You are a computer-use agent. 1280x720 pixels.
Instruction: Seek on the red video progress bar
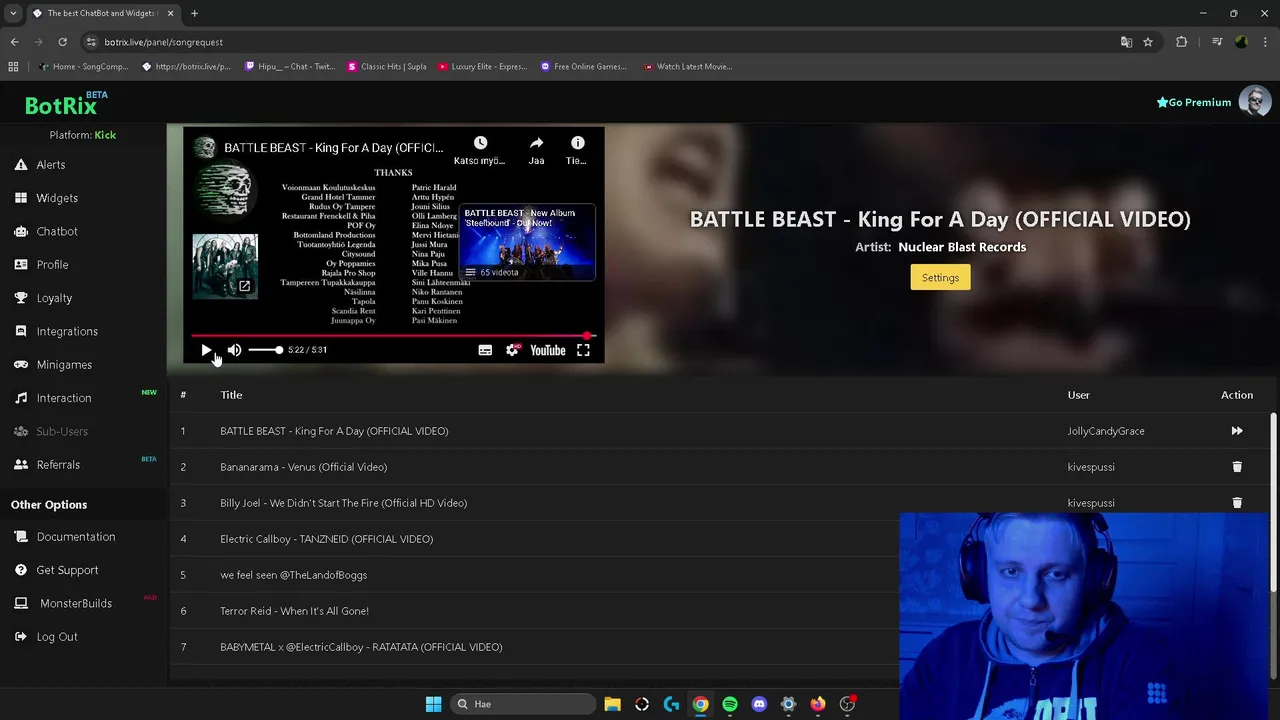point(393,336)
